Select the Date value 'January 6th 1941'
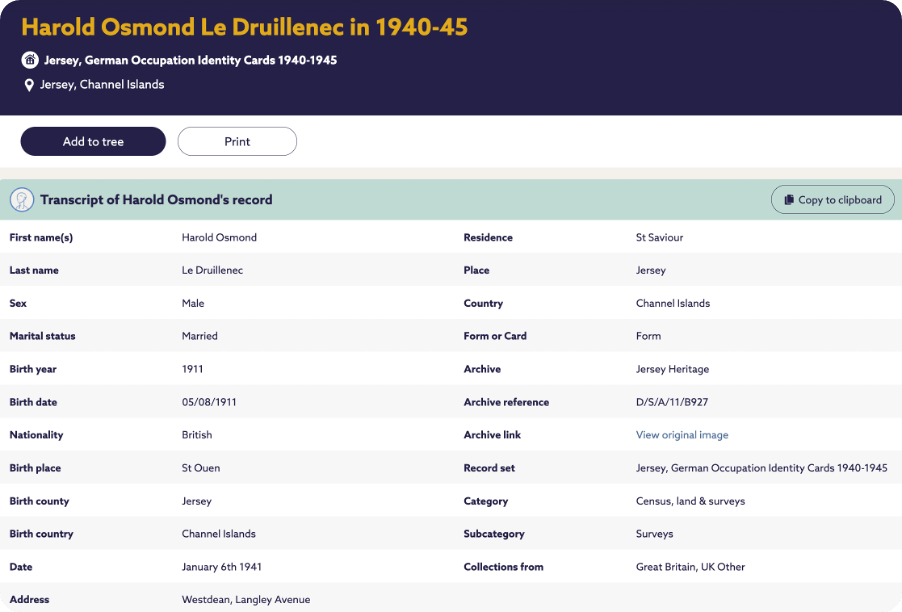The width and height of the screenshot is (902, 612). [x=221, y=567]
